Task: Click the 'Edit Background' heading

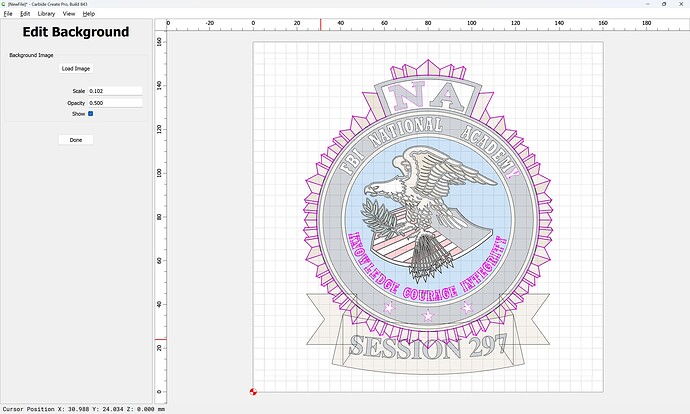Action: [x=76, y=32]
